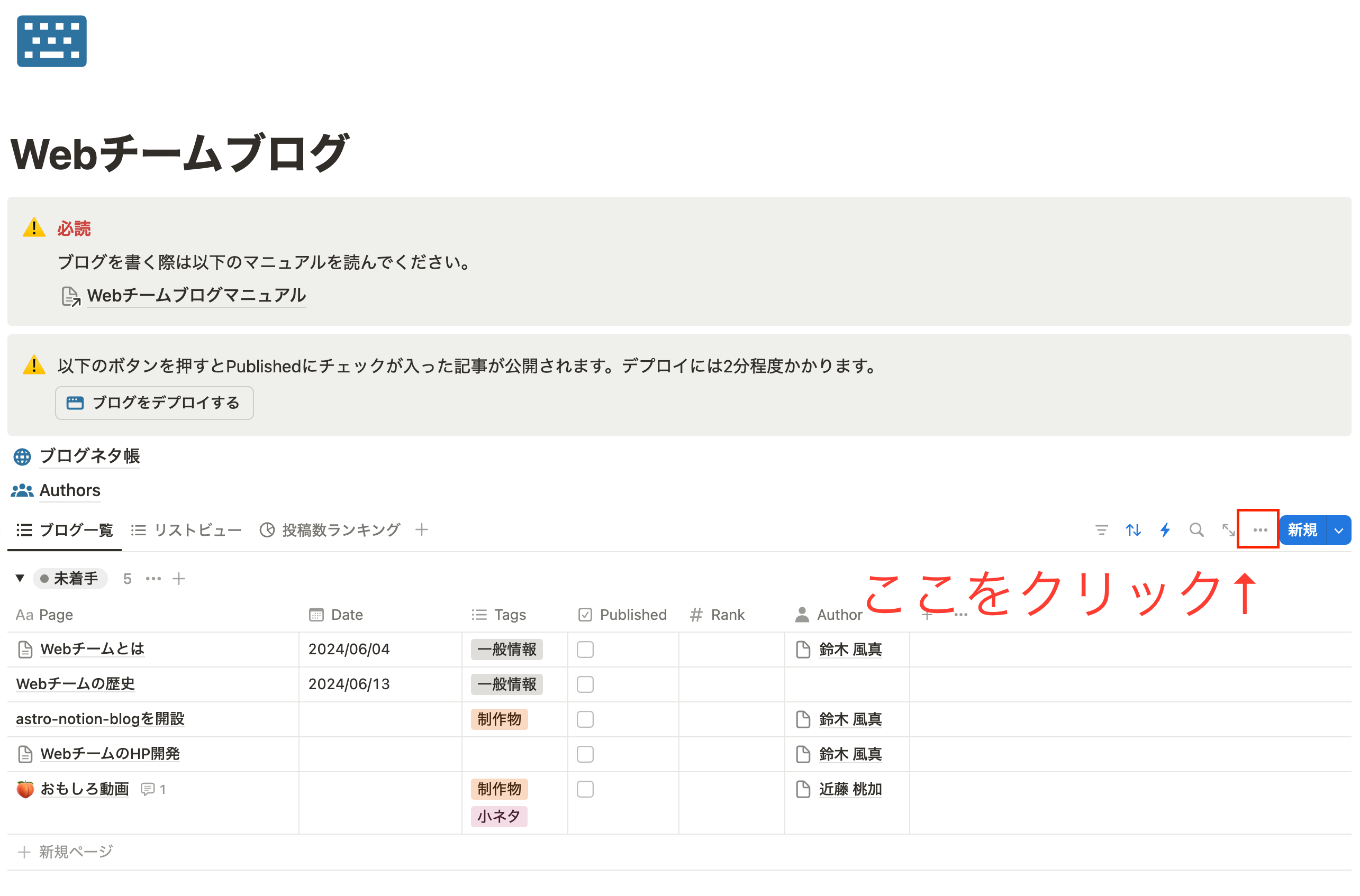The image size is (1360, 896).
Task: Click the 一般情報 tag on Webチームとは
Action: [506, 650]
